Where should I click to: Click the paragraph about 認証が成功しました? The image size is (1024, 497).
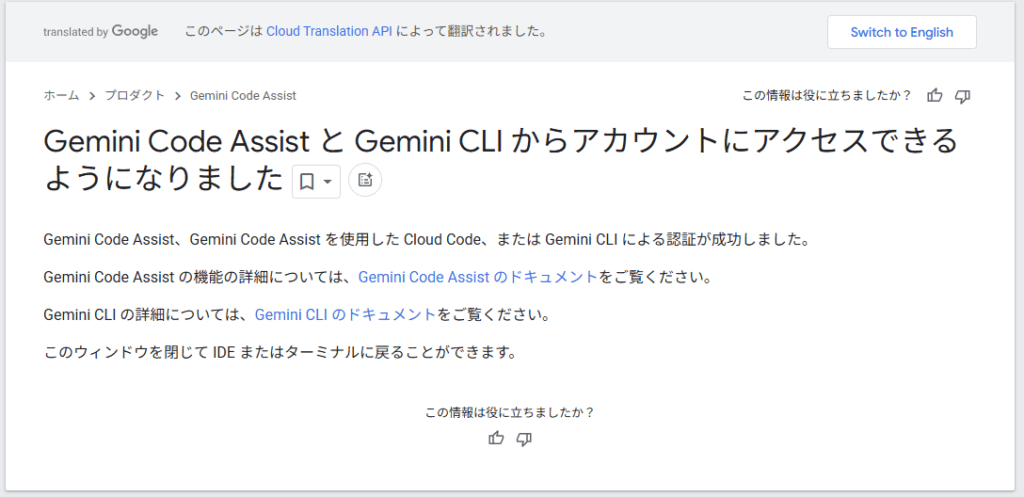[426, 240]
